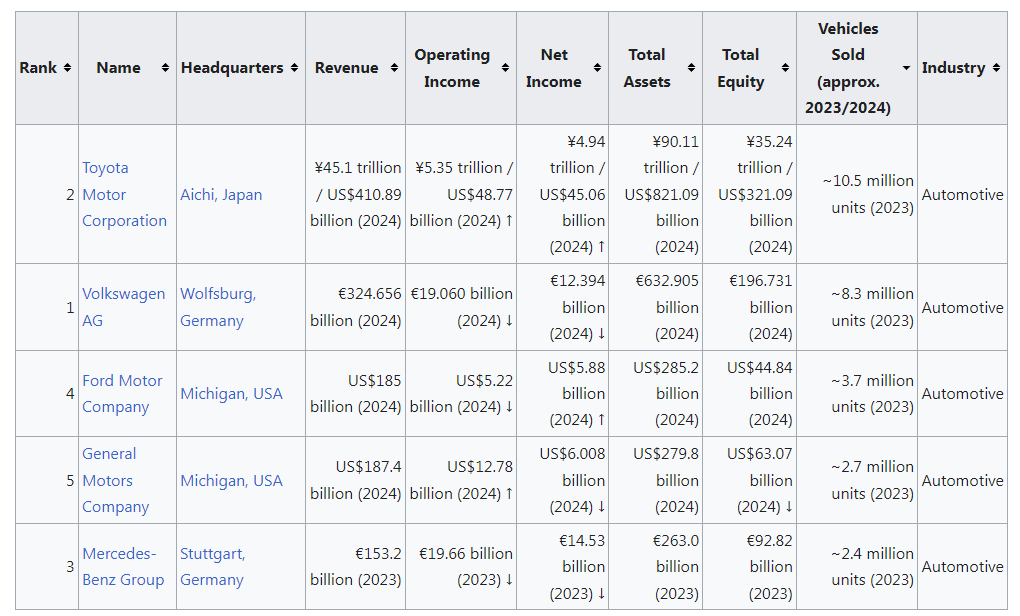The width and height of the screenshot is (1020, 616).
Task: Select Ford total assets US$285.2 billion cell
Action: click(x=656, y=394)
